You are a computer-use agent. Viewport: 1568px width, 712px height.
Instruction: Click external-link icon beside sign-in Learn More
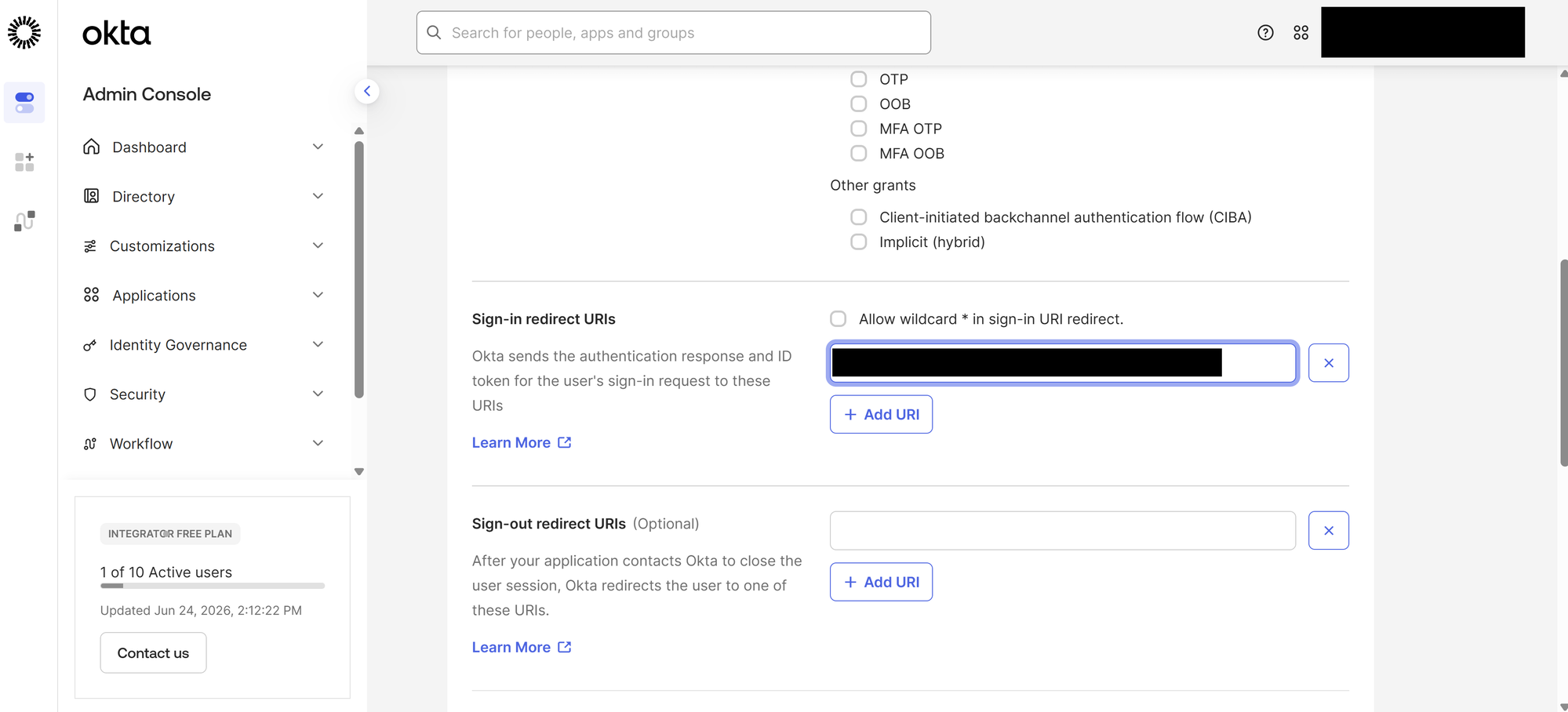point(565,442)
